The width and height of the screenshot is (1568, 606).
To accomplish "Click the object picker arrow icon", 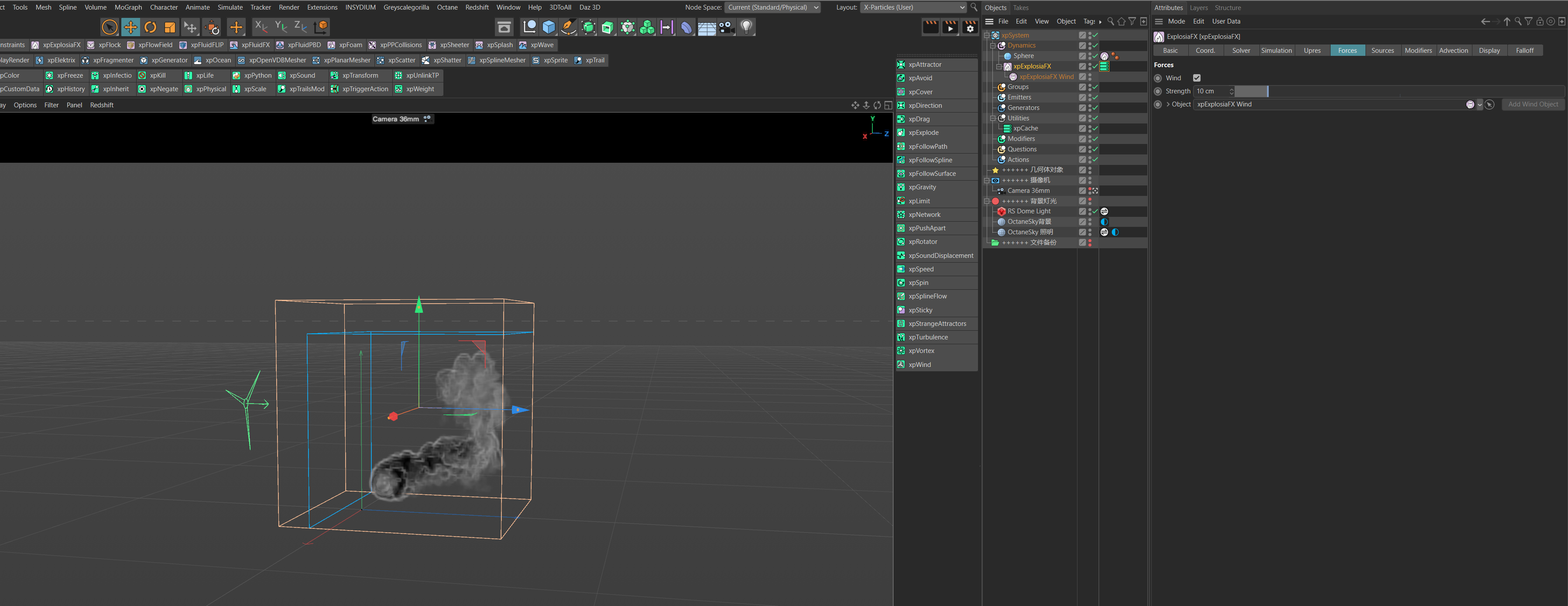I will click(x=1489, y=105).
